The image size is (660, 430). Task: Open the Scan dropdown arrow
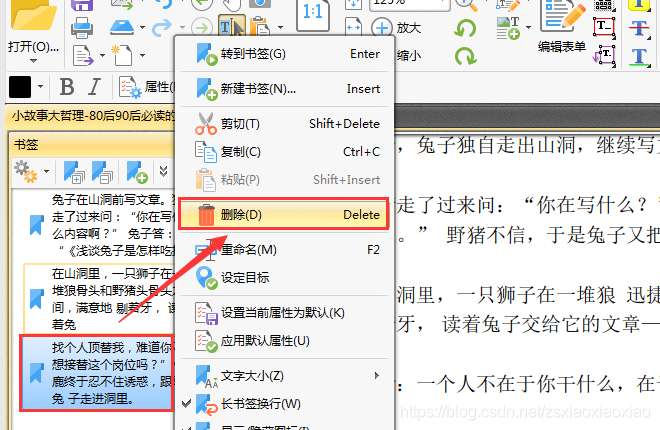point(142,28)
